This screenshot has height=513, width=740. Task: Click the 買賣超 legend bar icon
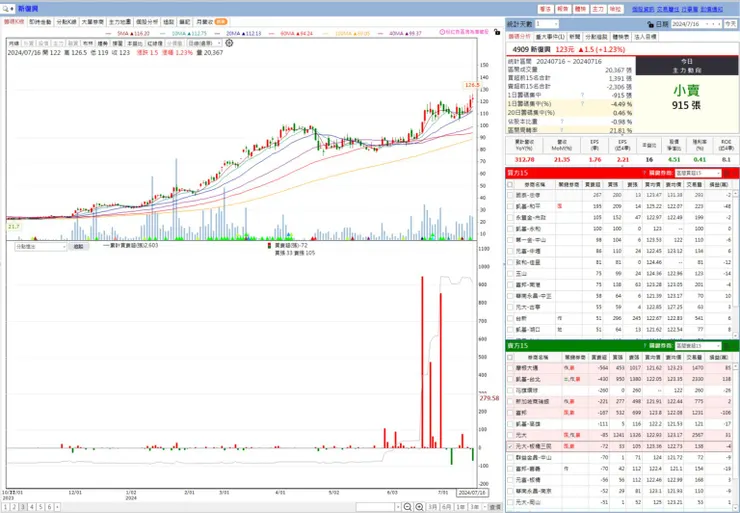[269, 245]
